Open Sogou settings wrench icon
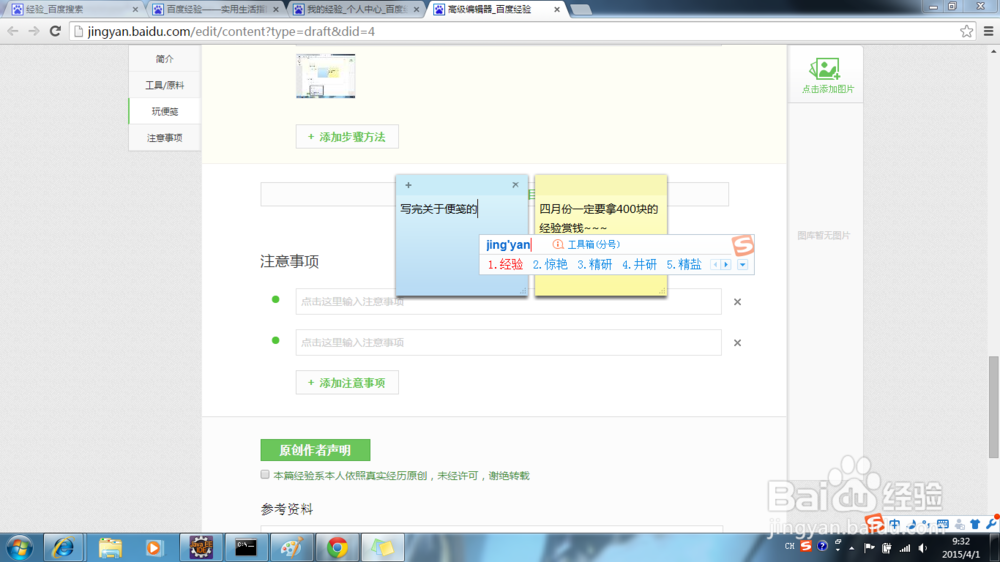Screen dimensions: 1000x562 pyautogui.click(x=990, y=524)
